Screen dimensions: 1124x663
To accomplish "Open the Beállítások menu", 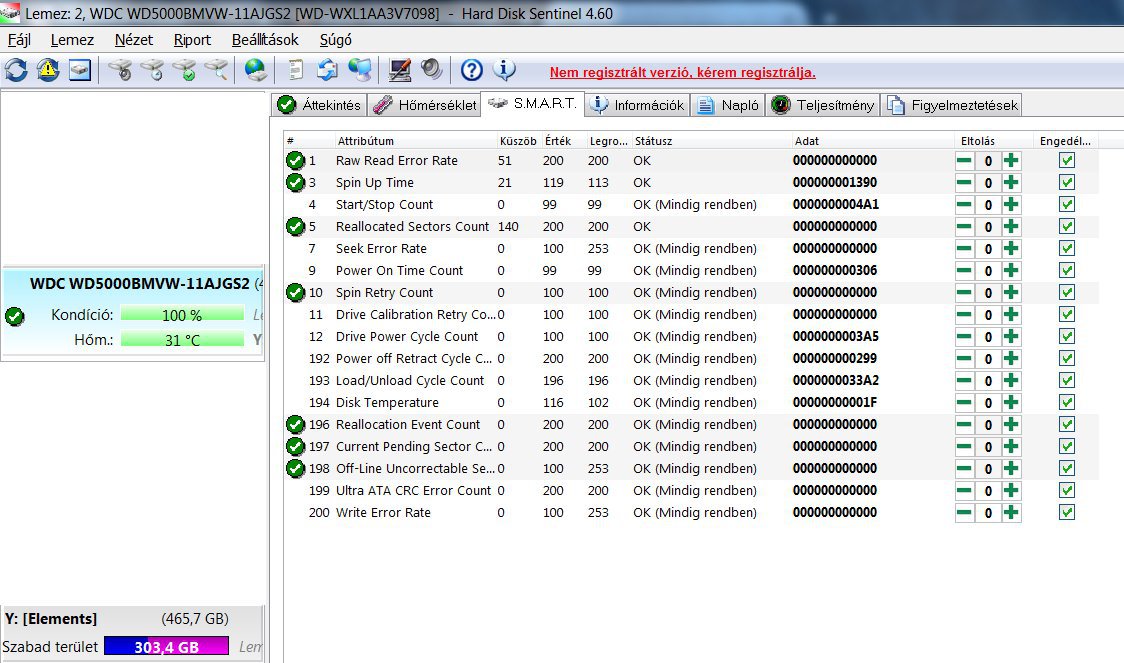I will [x=265, y=40].
